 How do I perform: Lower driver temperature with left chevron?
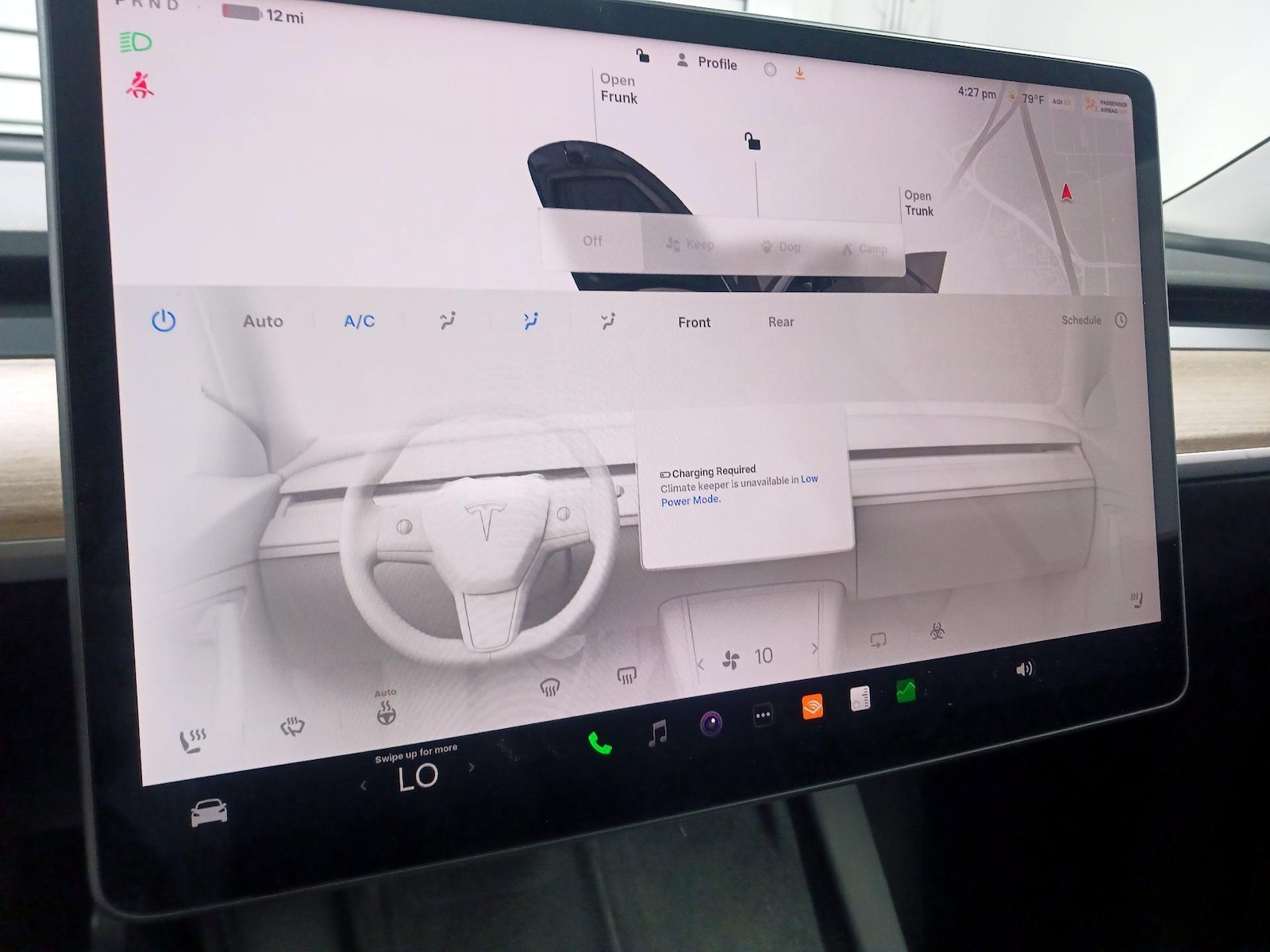tap(364, 785)
